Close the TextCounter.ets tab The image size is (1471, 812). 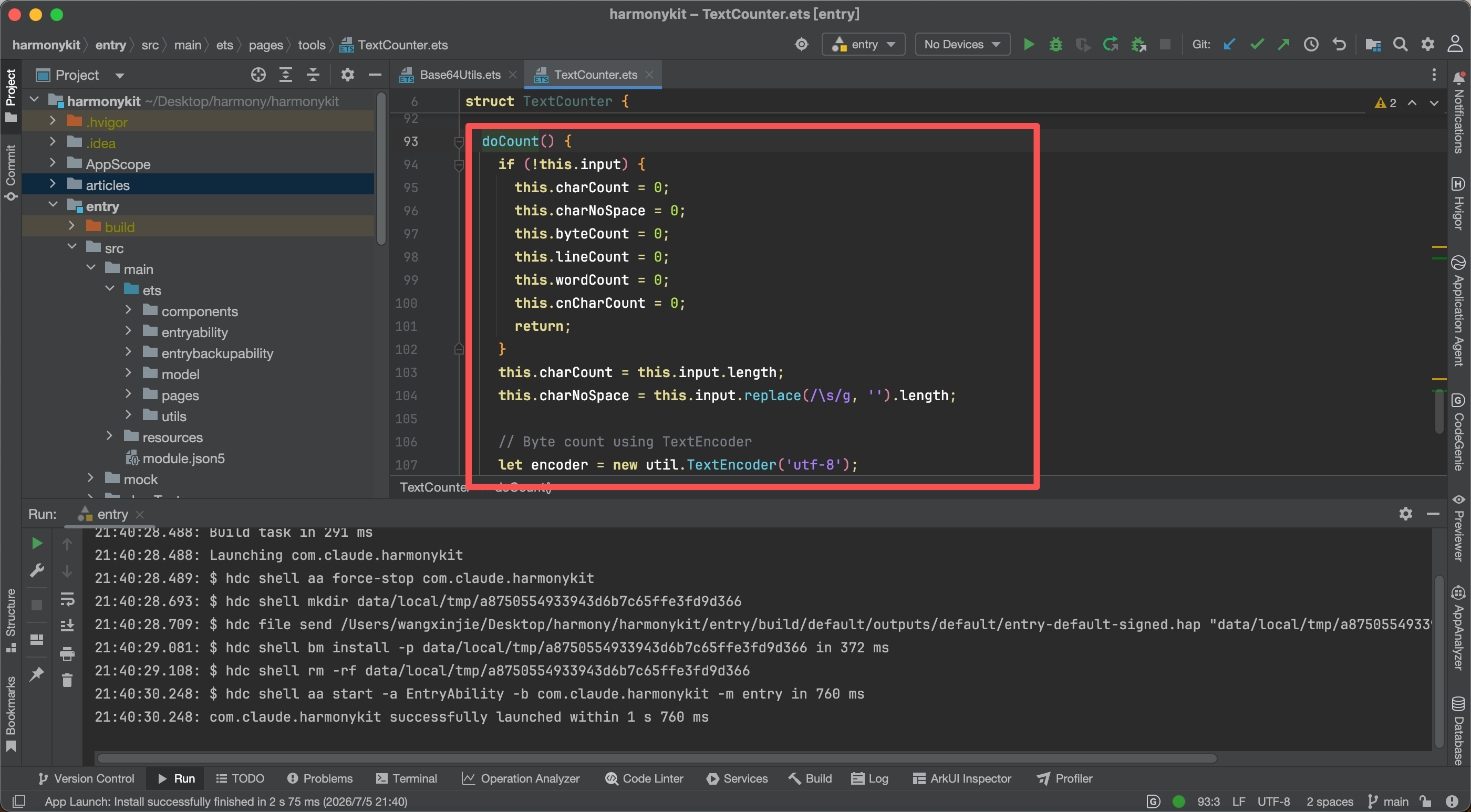(649, 75)
